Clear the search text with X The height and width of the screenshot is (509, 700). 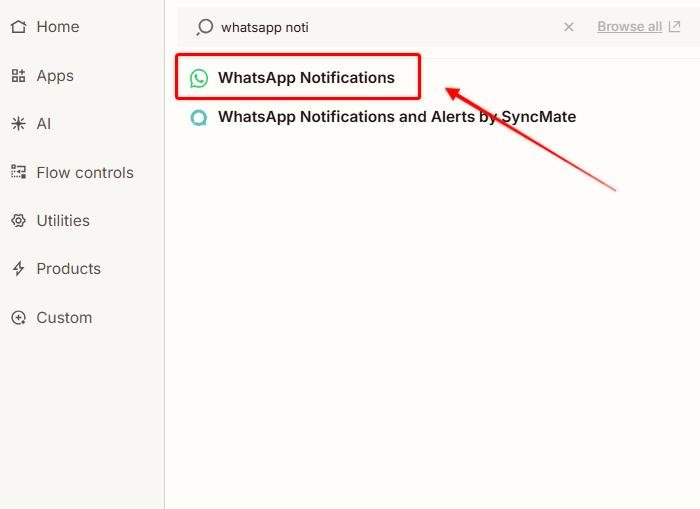point(569,27)
